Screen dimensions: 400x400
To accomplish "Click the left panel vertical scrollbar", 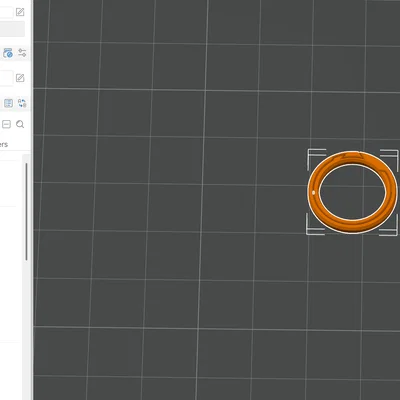I will coord(26,212).
